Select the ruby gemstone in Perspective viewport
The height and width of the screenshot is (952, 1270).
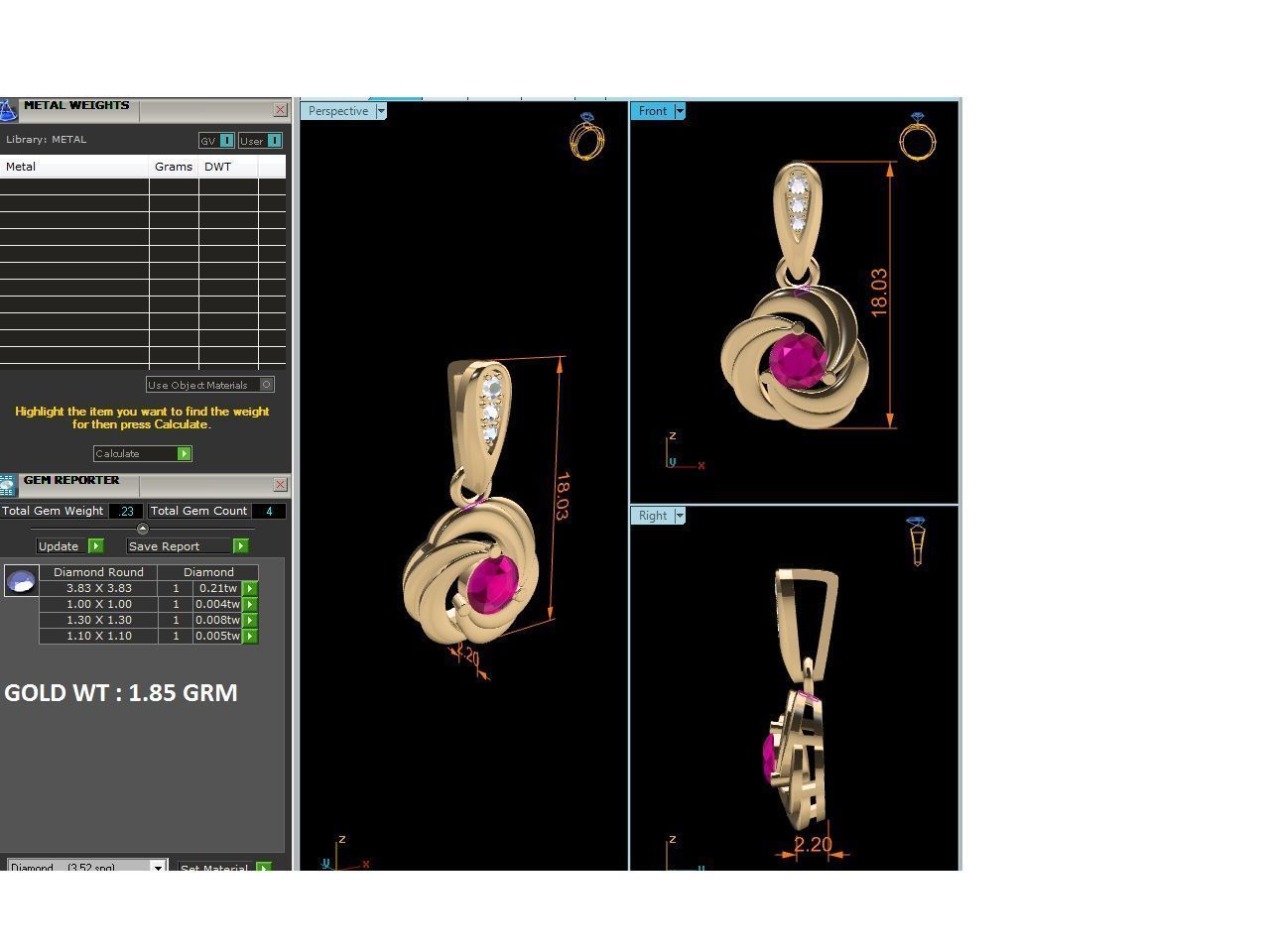point(492,584)
